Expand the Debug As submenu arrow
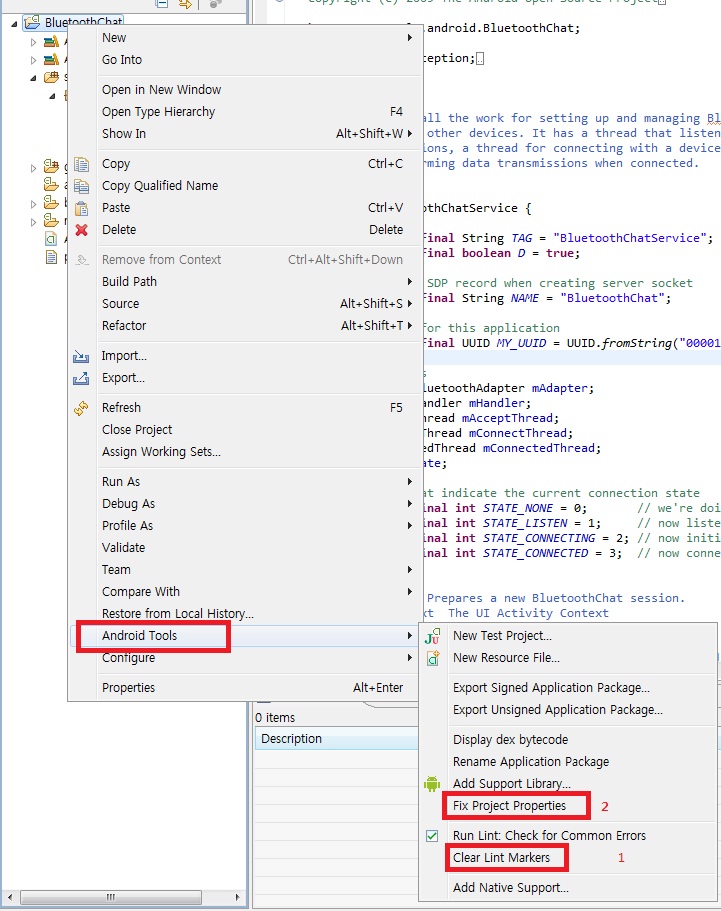The height and width of the screenshot is (911, 721). pyautogui.click(x=410, y=504)
